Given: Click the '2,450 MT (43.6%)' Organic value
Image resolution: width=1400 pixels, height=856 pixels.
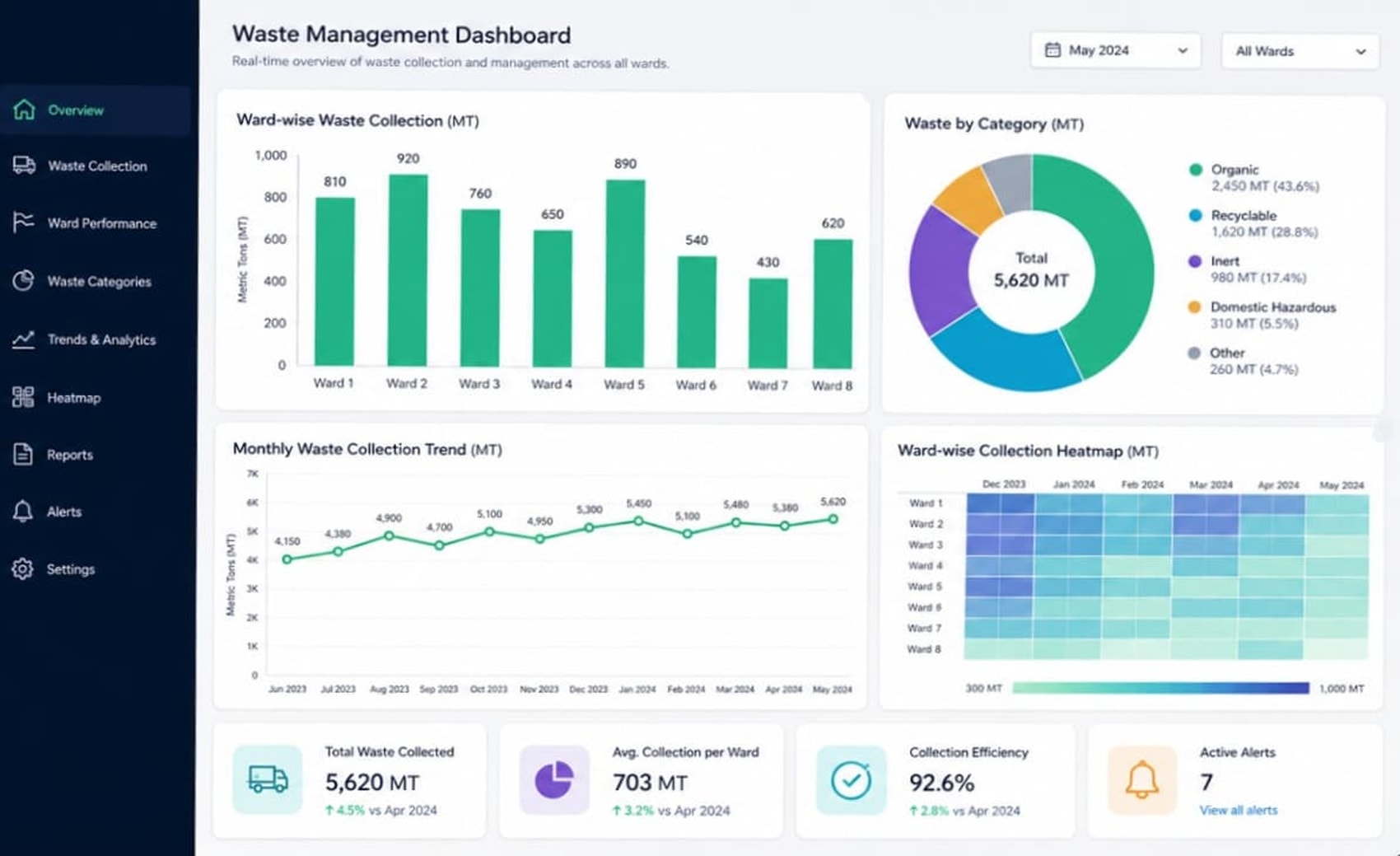Looking at the screenshot, I should tap(1265, 186).
